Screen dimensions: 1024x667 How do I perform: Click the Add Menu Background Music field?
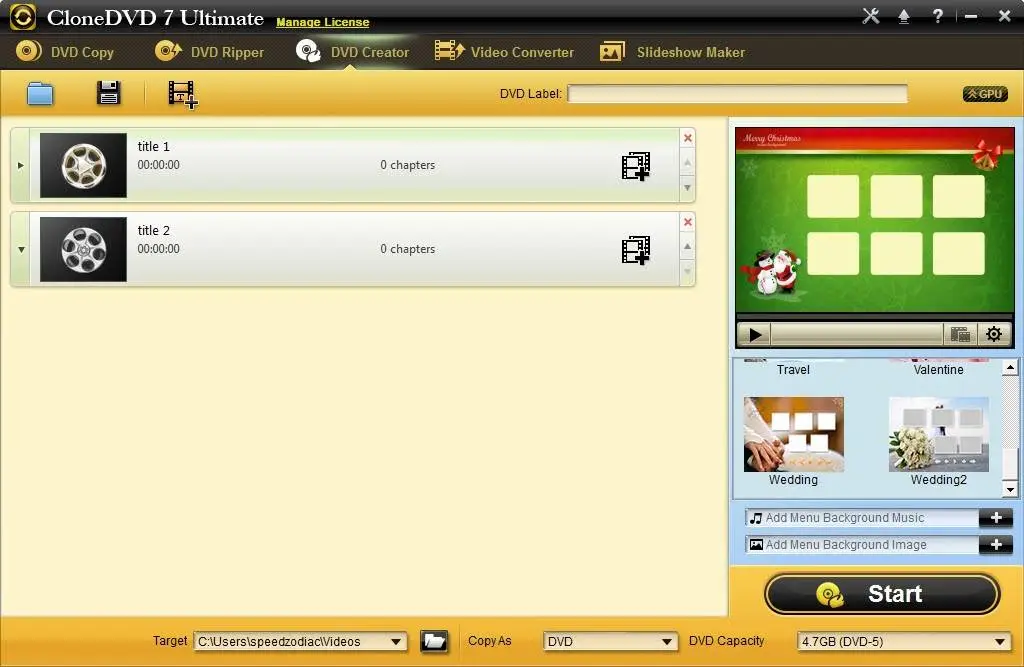point(861,518)
